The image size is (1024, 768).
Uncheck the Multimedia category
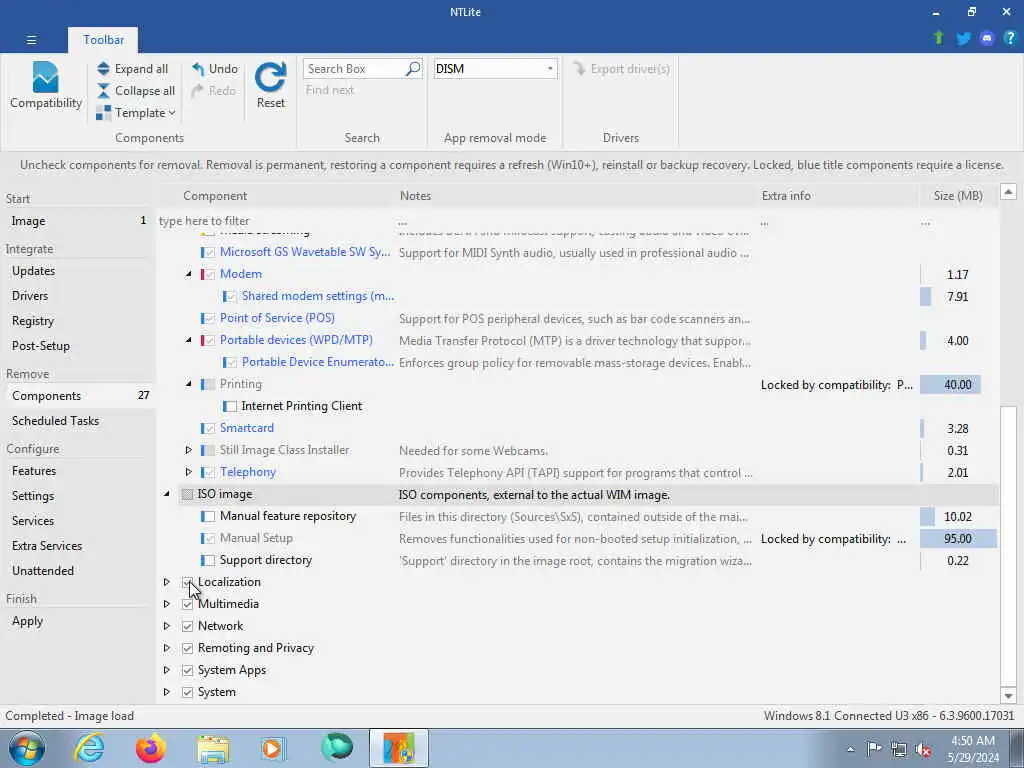pos(187,604)
